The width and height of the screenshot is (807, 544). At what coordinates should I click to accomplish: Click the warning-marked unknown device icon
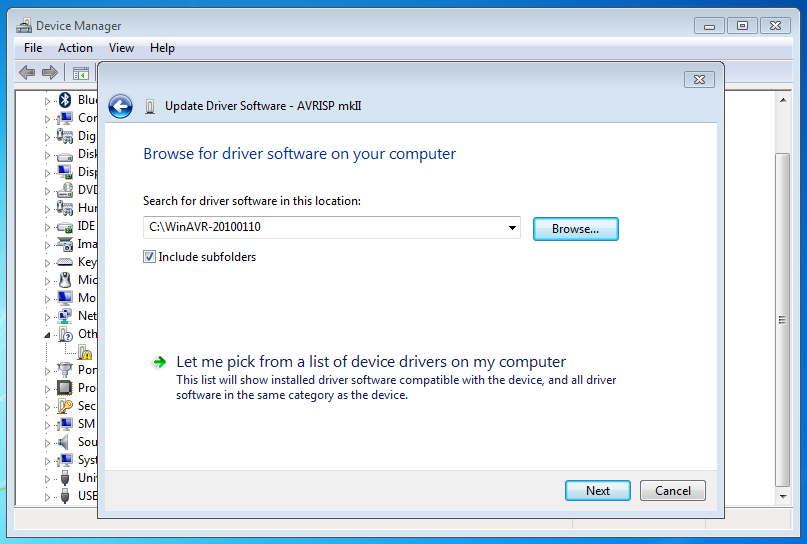85,352
